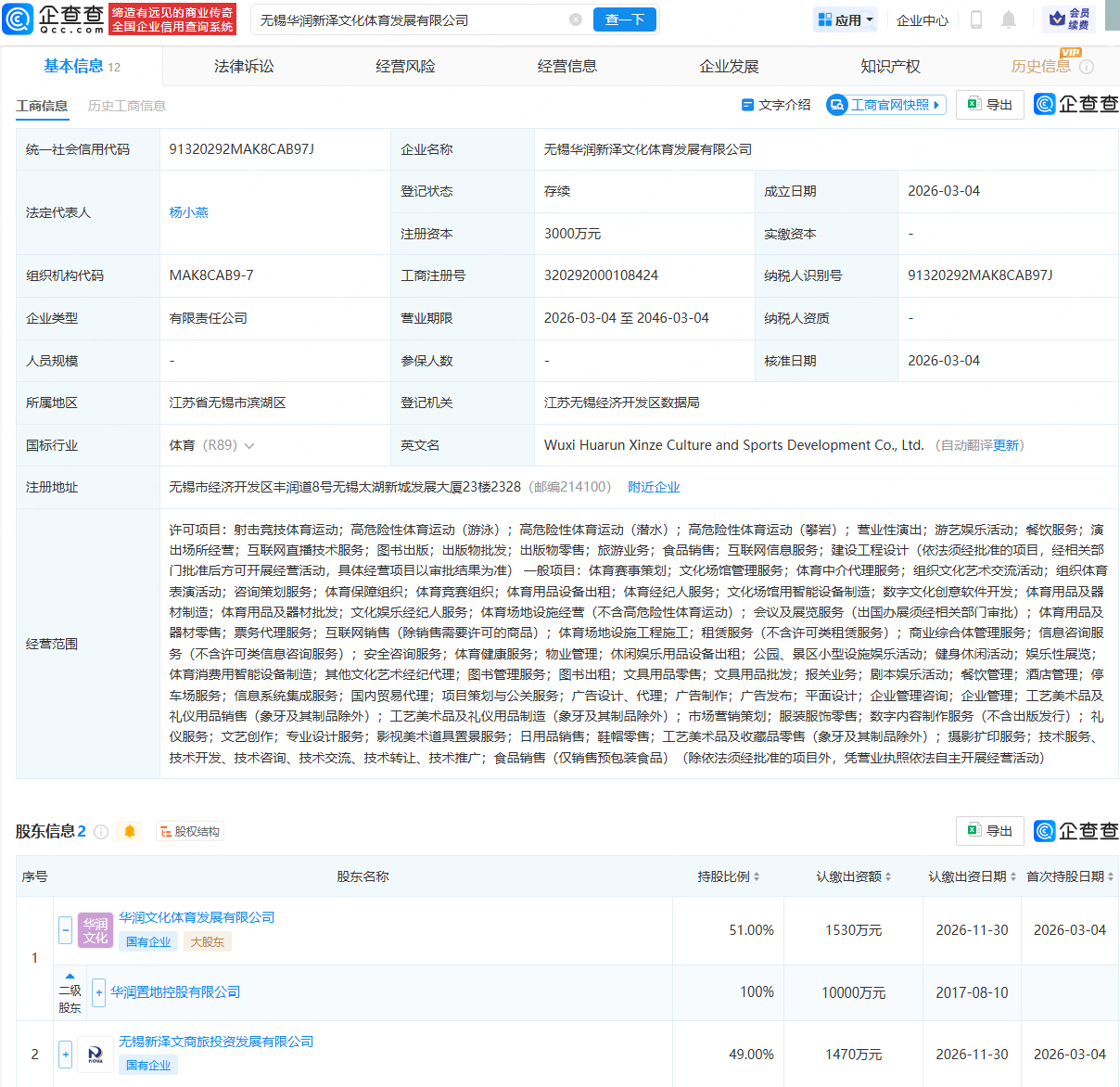This screenshot has width=1120, height=1087.
Task: Clear the search box with the X icon
Action: click(576, 19)
